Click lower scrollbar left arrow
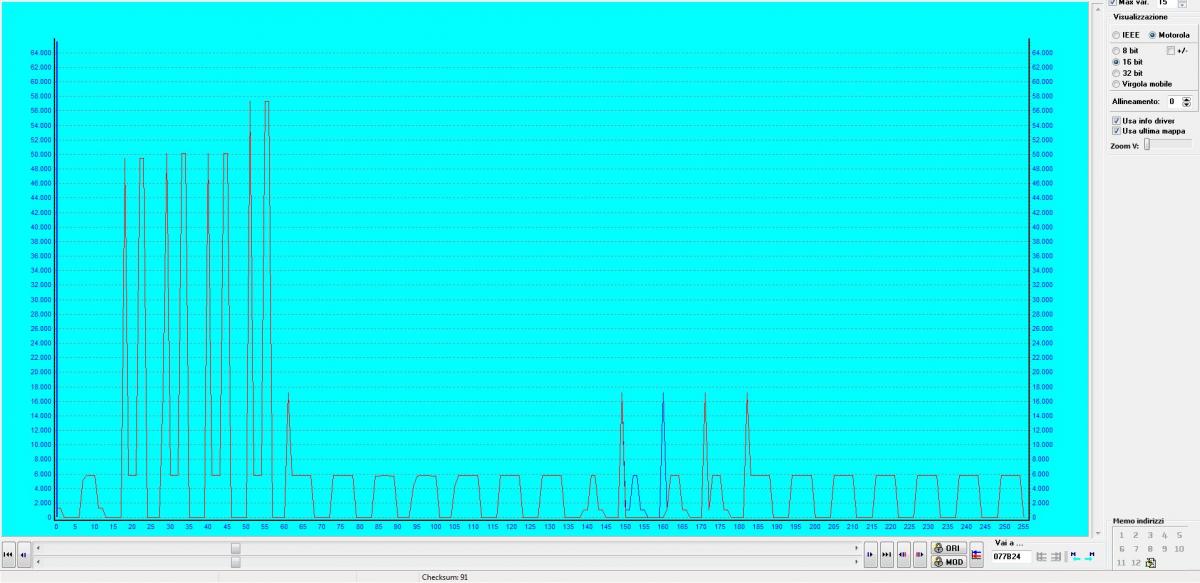 tap(40, 562)
